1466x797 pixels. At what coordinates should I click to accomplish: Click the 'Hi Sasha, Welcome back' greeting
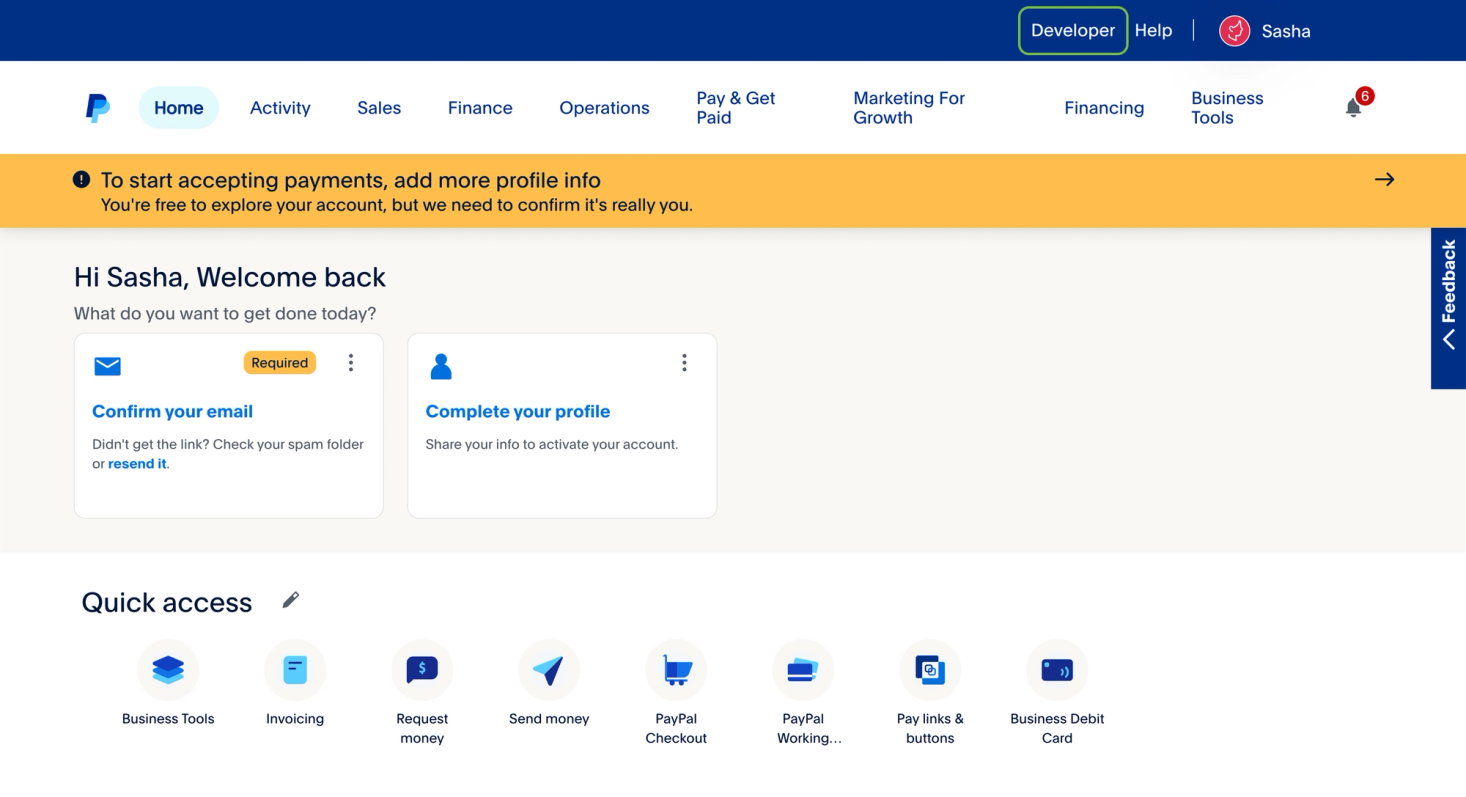[230, 277]
